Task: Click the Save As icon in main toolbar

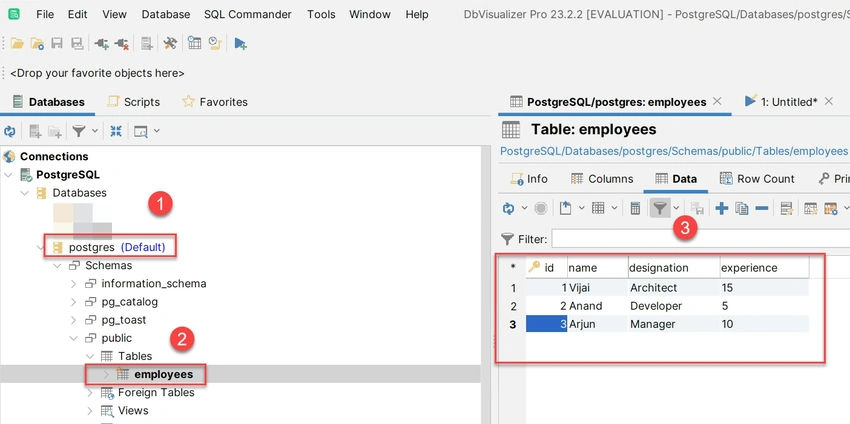Action: pyautogui.click(x=77, y=43)
